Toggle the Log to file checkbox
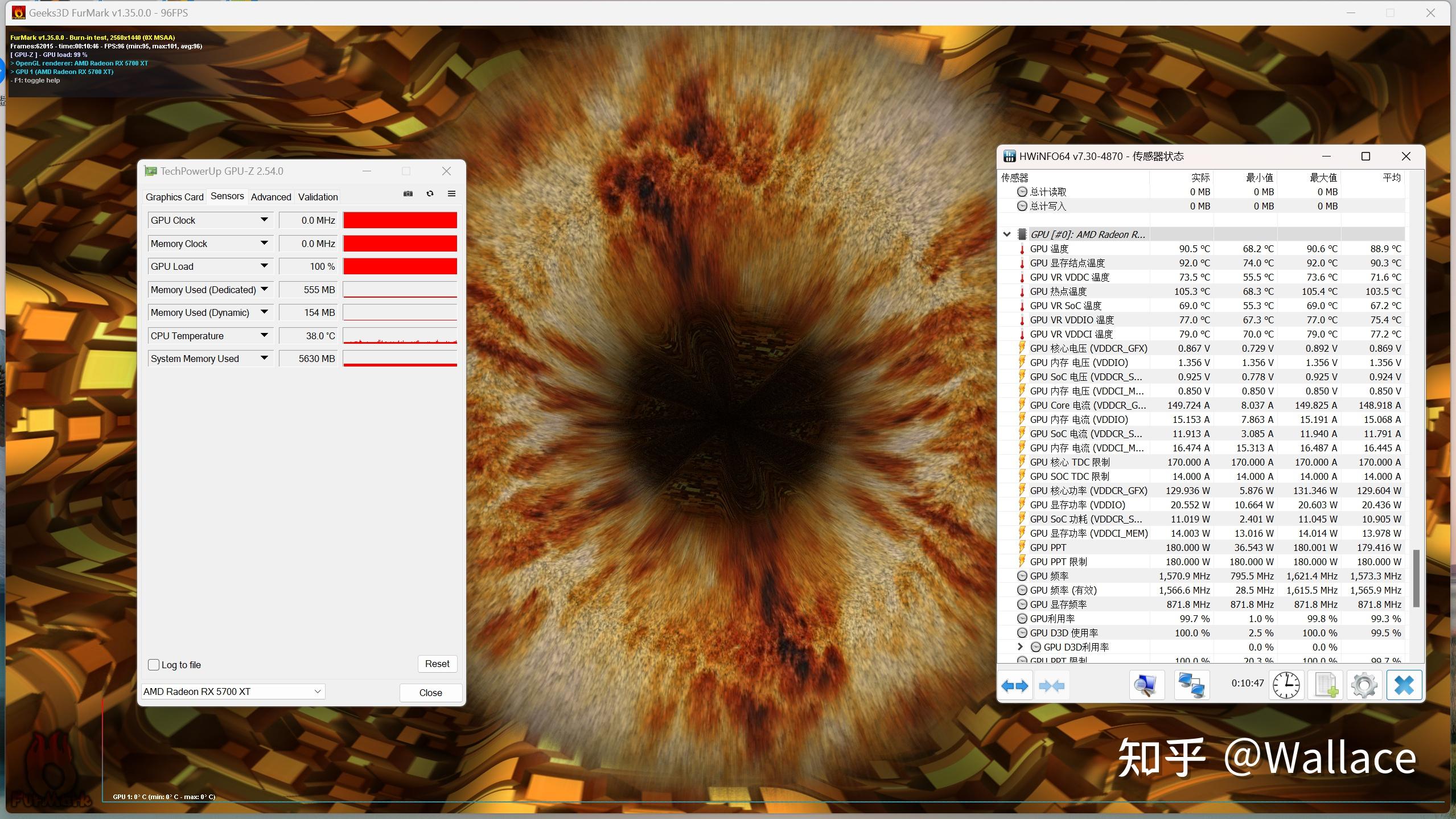The width and height of the screenshot is (1456, 819). point(155,663)
